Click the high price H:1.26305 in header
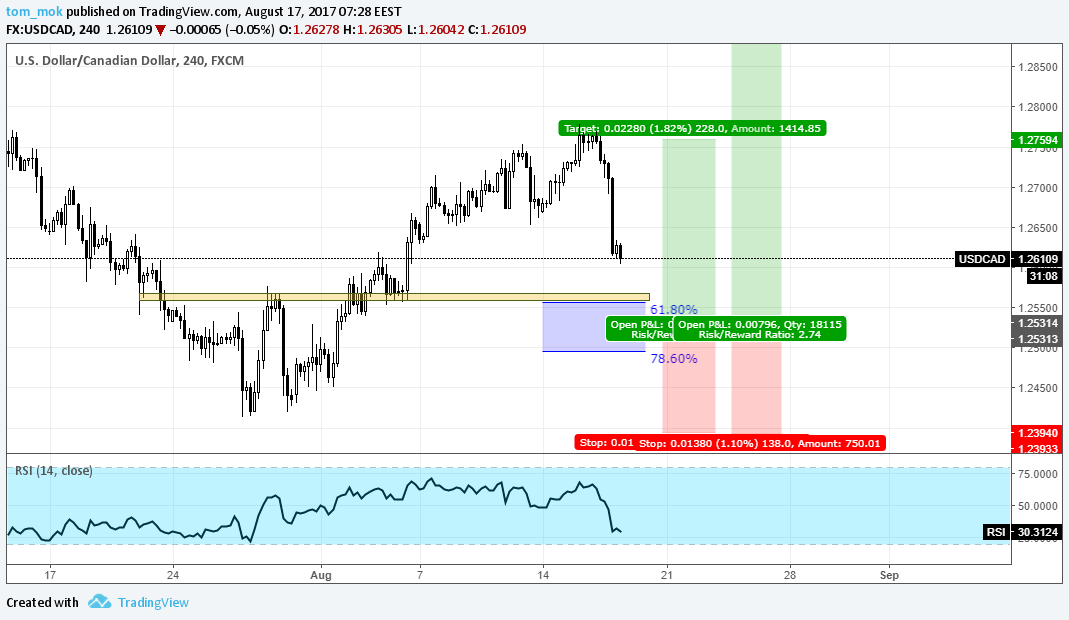This screenshot has width=1069, height=620. pyautogui.click(x=373, y=29)
